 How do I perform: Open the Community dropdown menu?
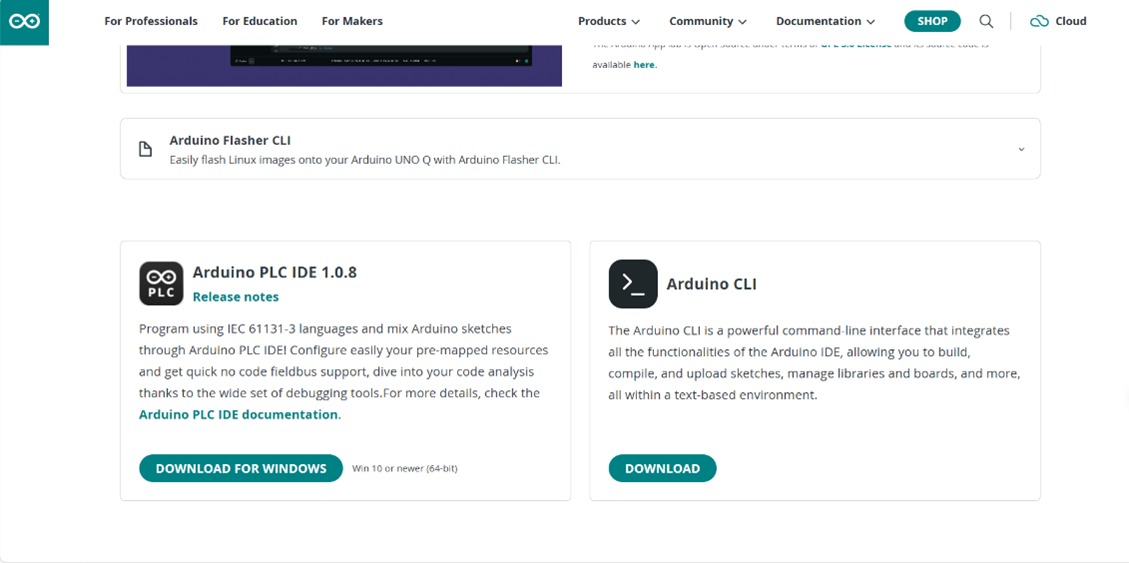coord(708,22)
